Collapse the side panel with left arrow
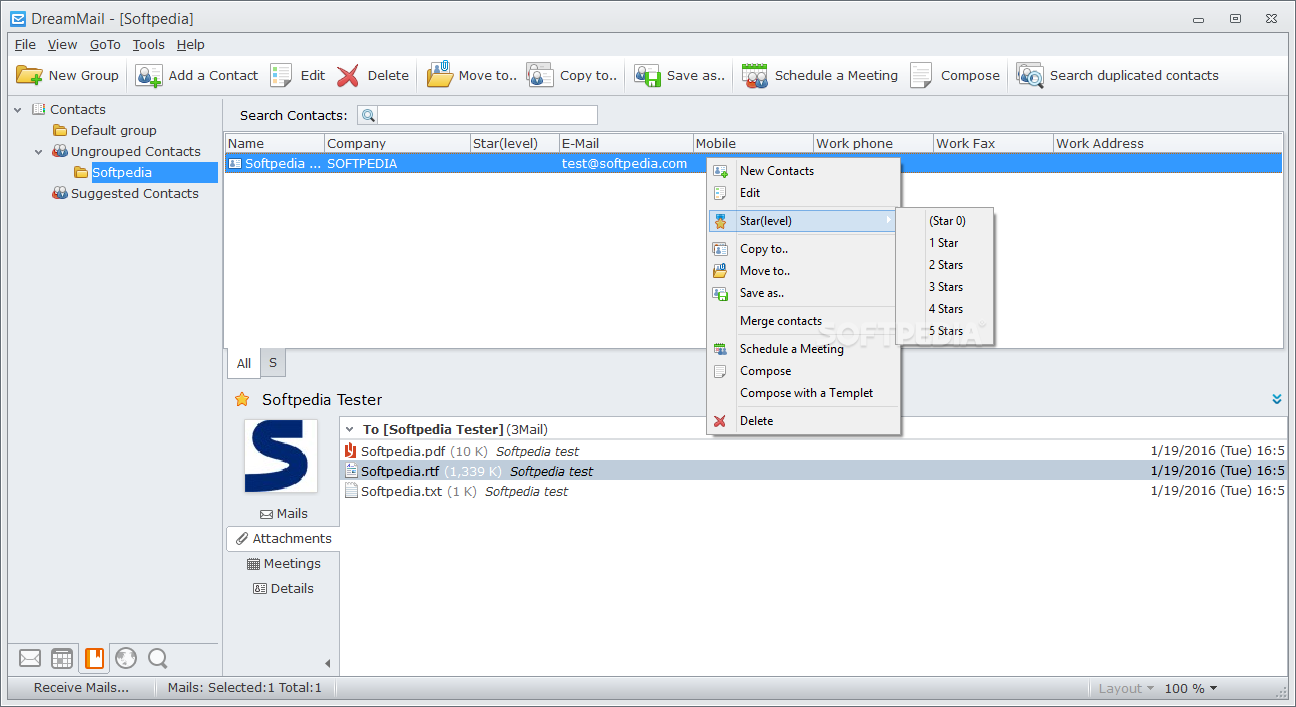The image size is (1296, 707). tap(328, 663)
